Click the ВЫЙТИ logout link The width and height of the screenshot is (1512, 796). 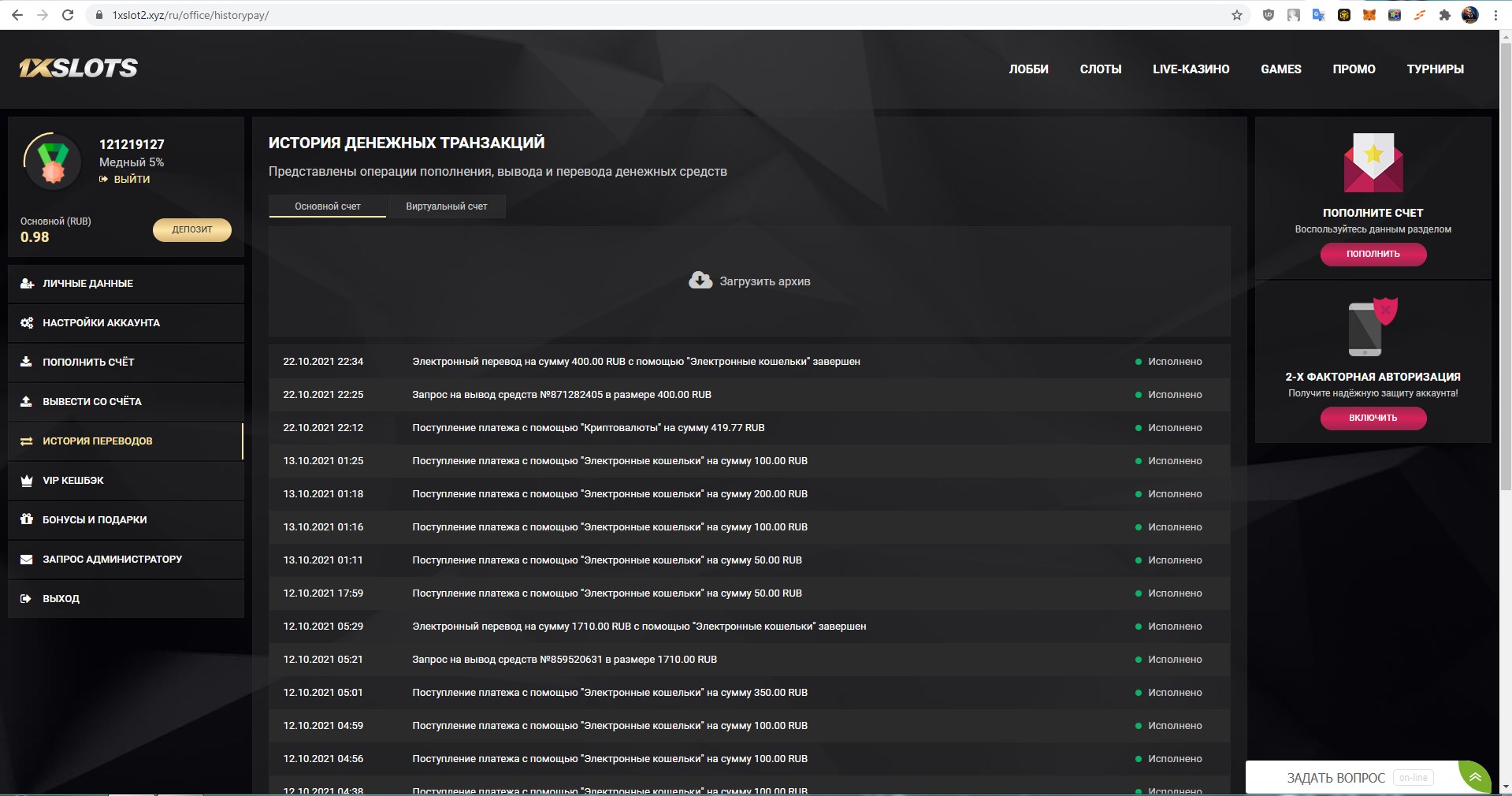pos(124,180)
